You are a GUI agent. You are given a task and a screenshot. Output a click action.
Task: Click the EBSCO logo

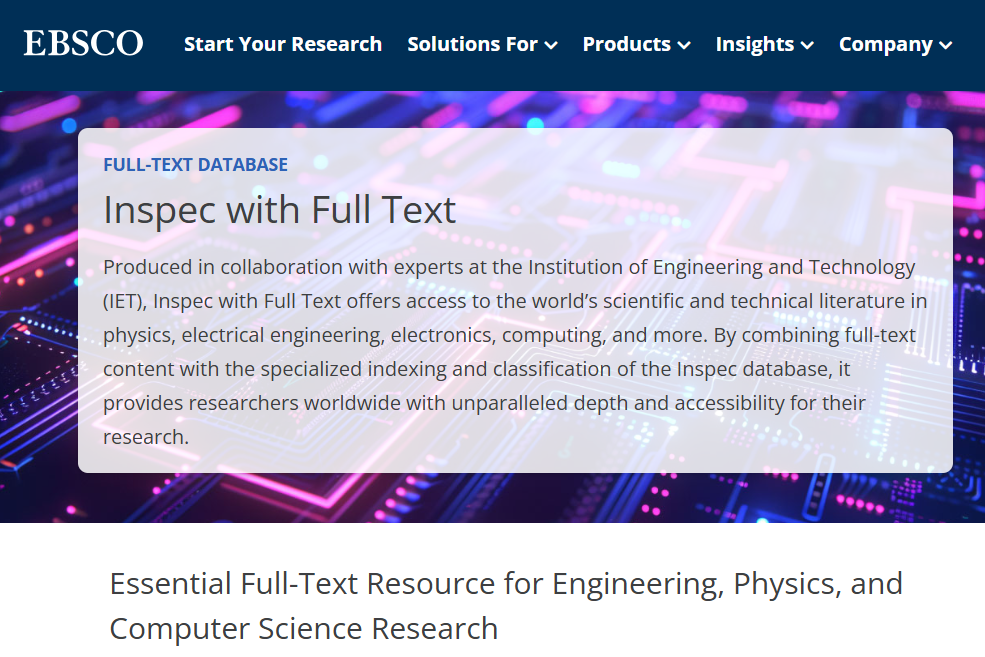(84, 43)
